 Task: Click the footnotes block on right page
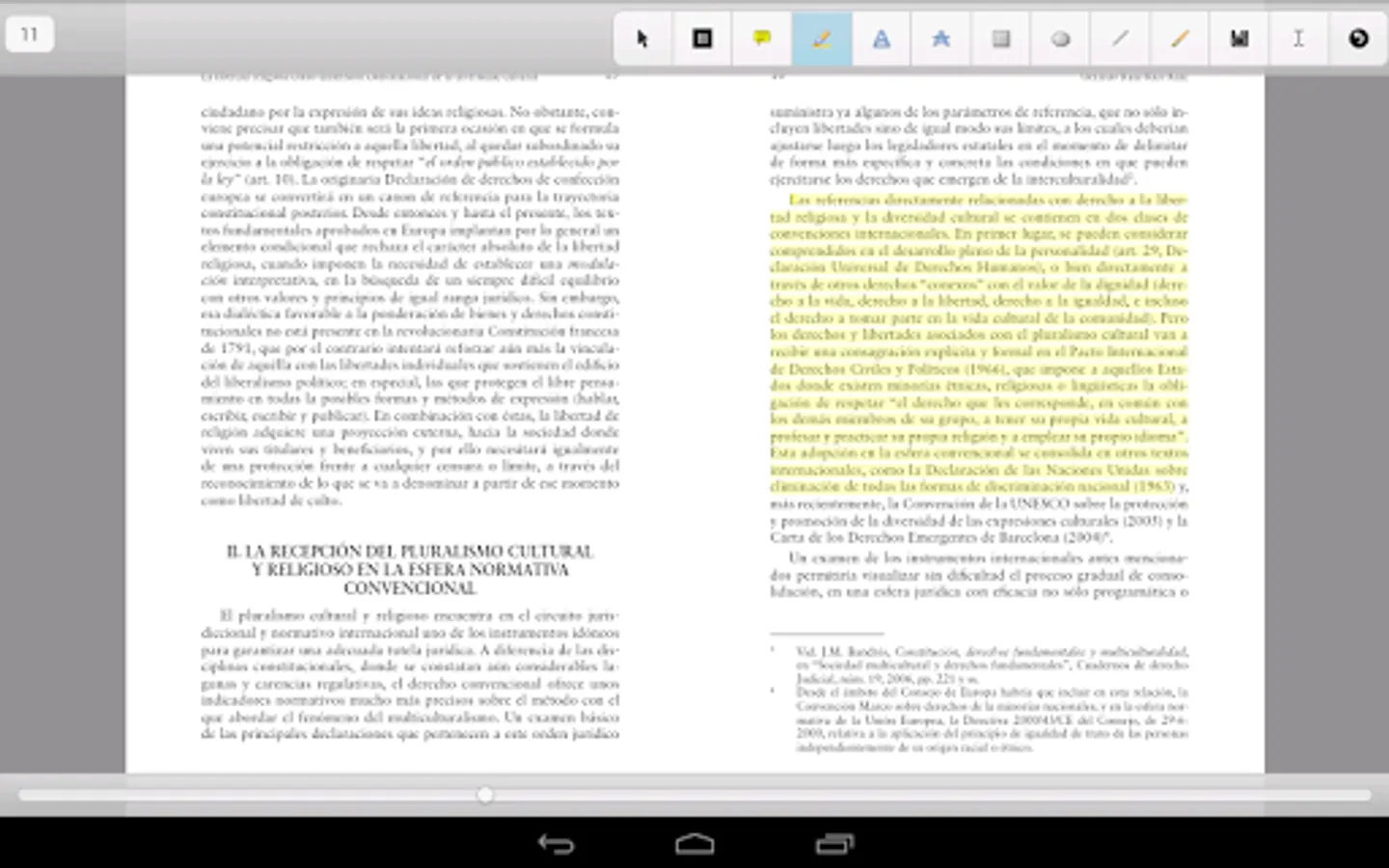tap(979, 699)
